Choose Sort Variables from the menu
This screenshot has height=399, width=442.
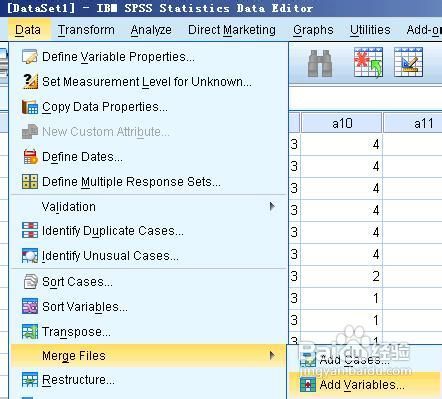[x=149, y=307]
